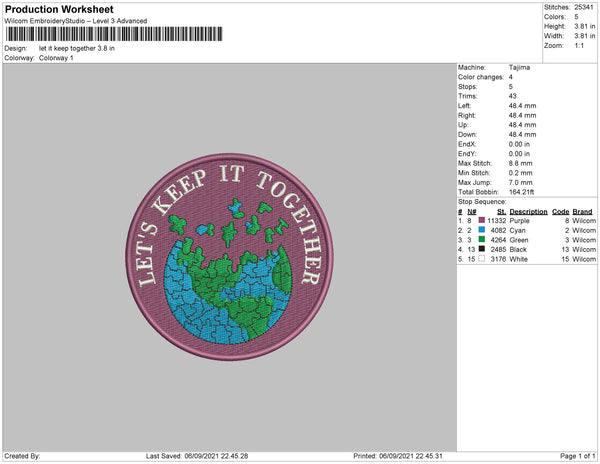600x464 pixels.
Task: Click the 'Colorway 1' value
Action: (x=56, y=58)
